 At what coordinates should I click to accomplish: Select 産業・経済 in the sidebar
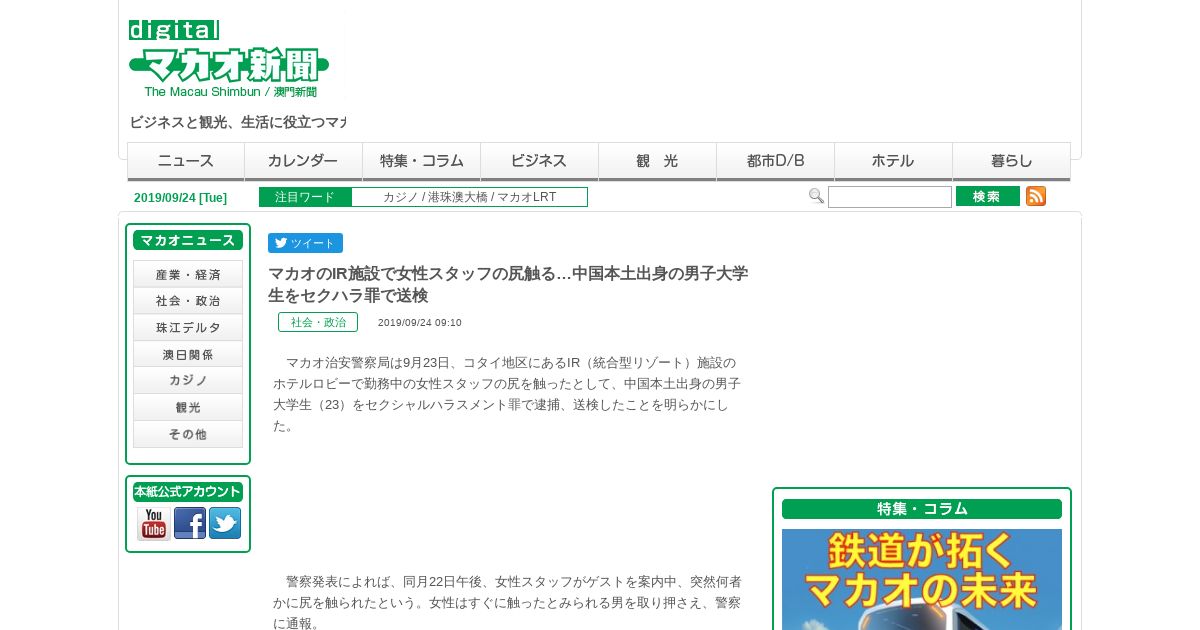[188, 274]
